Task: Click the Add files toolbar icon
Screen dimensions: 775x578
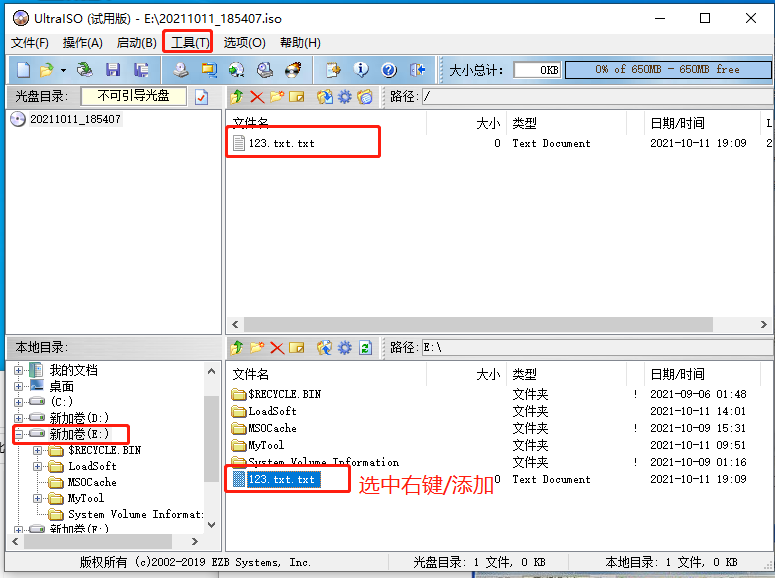Action: [333, 70]
